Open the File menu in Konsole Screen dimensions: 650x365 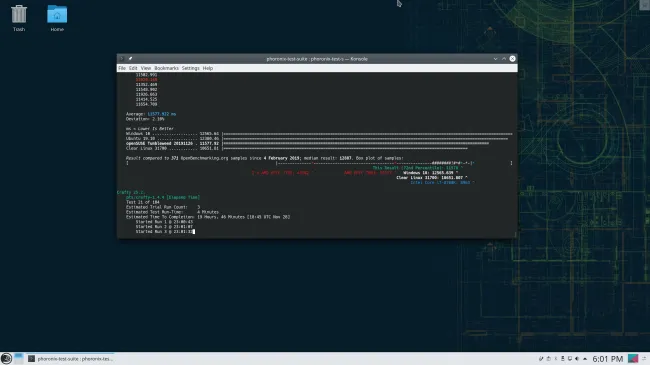(122, 68)
